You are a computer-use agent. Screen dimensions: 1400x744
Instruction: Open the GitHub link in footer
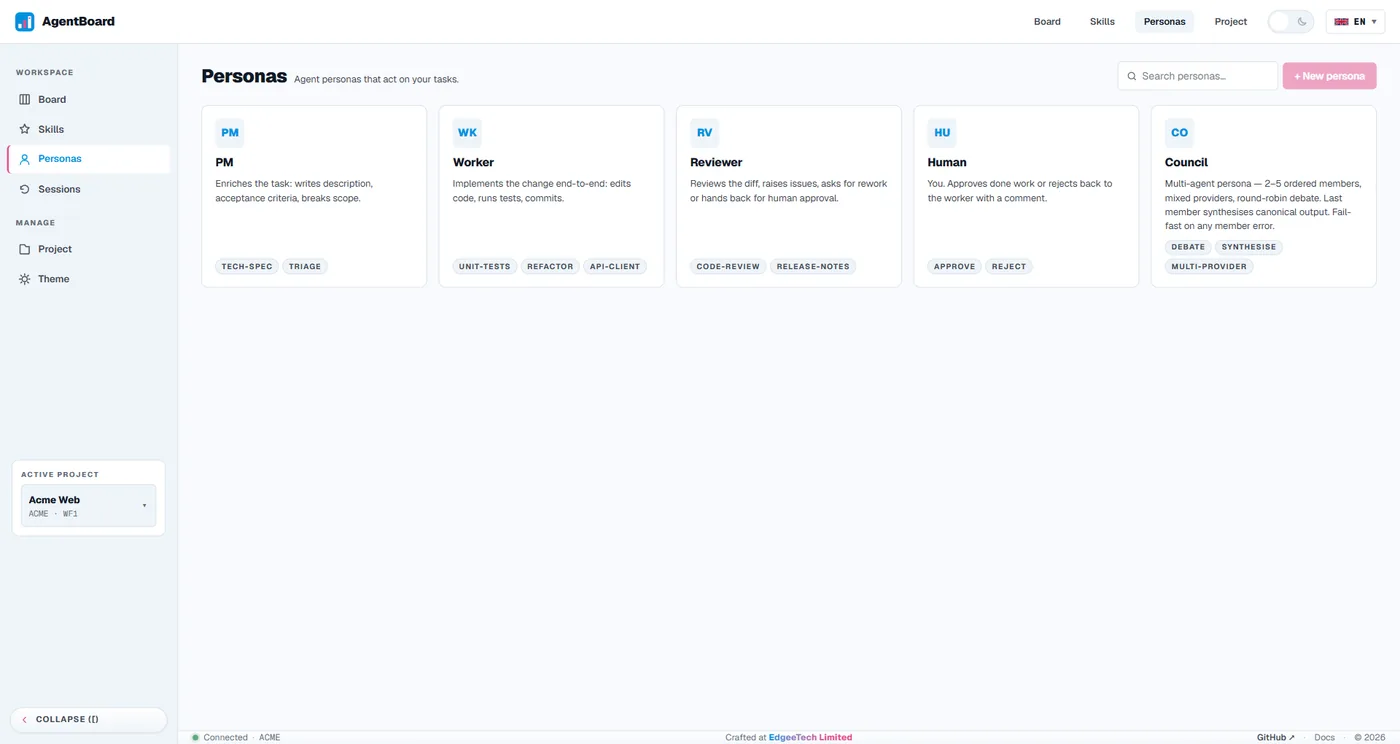click(x=1275, y=738)
